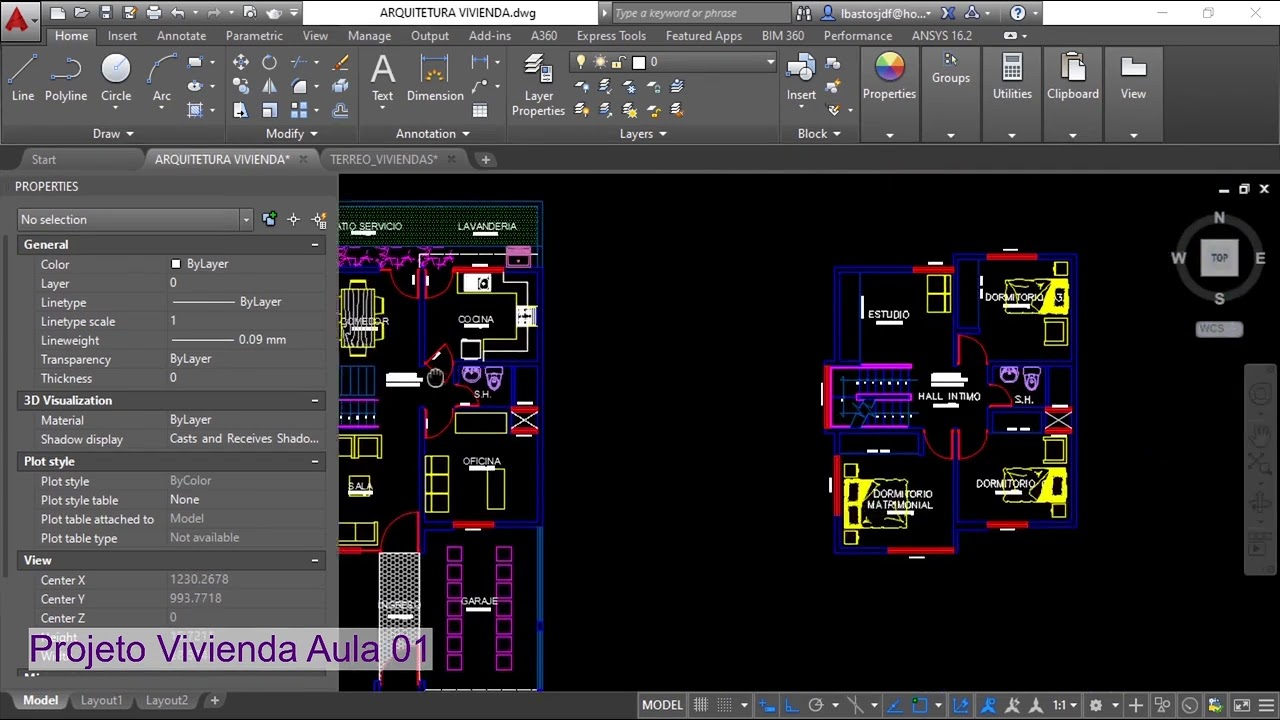Click the layer 0 color swatch in Layers panel

click(x=639, y=62)
